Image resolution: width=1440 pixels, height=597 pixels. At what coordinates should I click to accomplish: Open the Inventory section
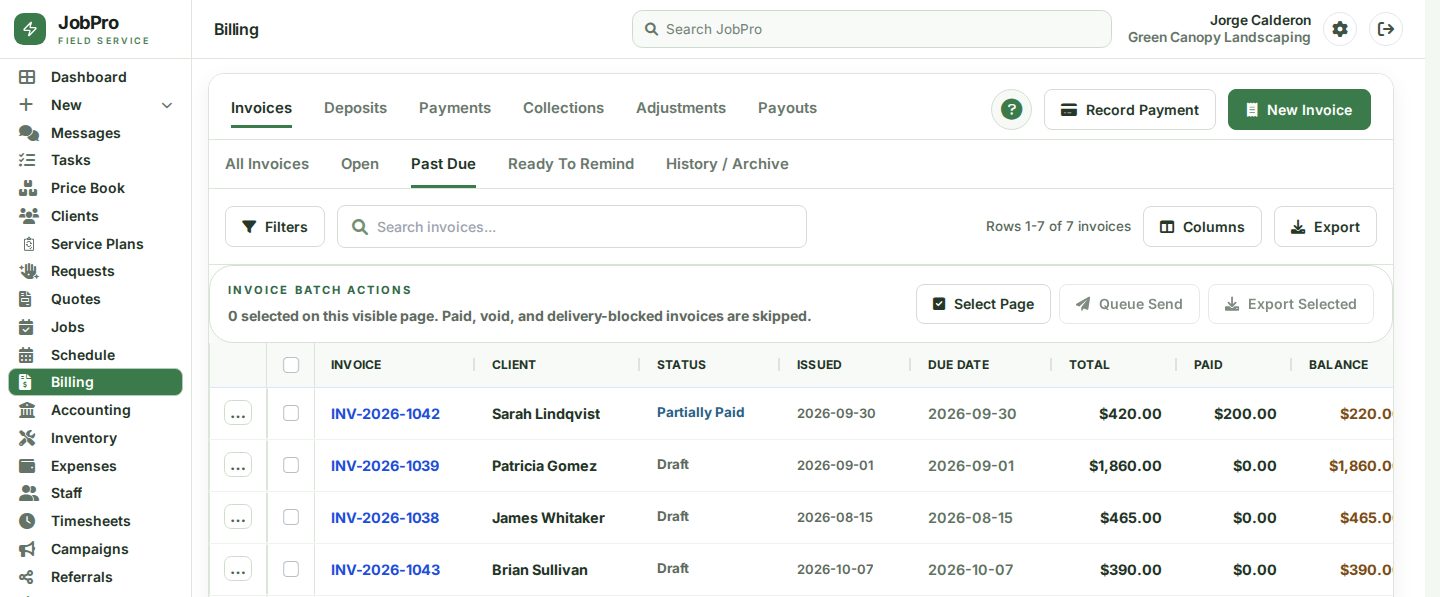coord(96,438)
